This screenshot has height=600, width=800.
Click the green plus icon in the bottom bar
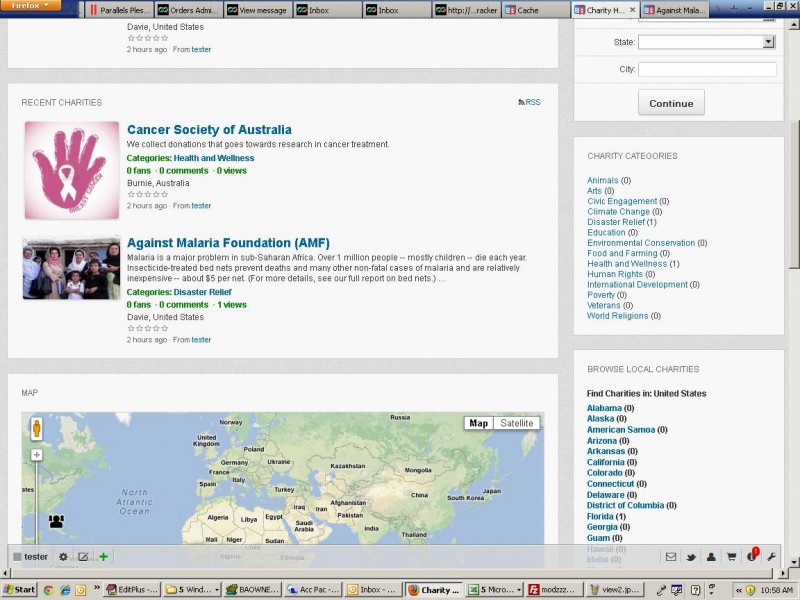click(104, 557)
